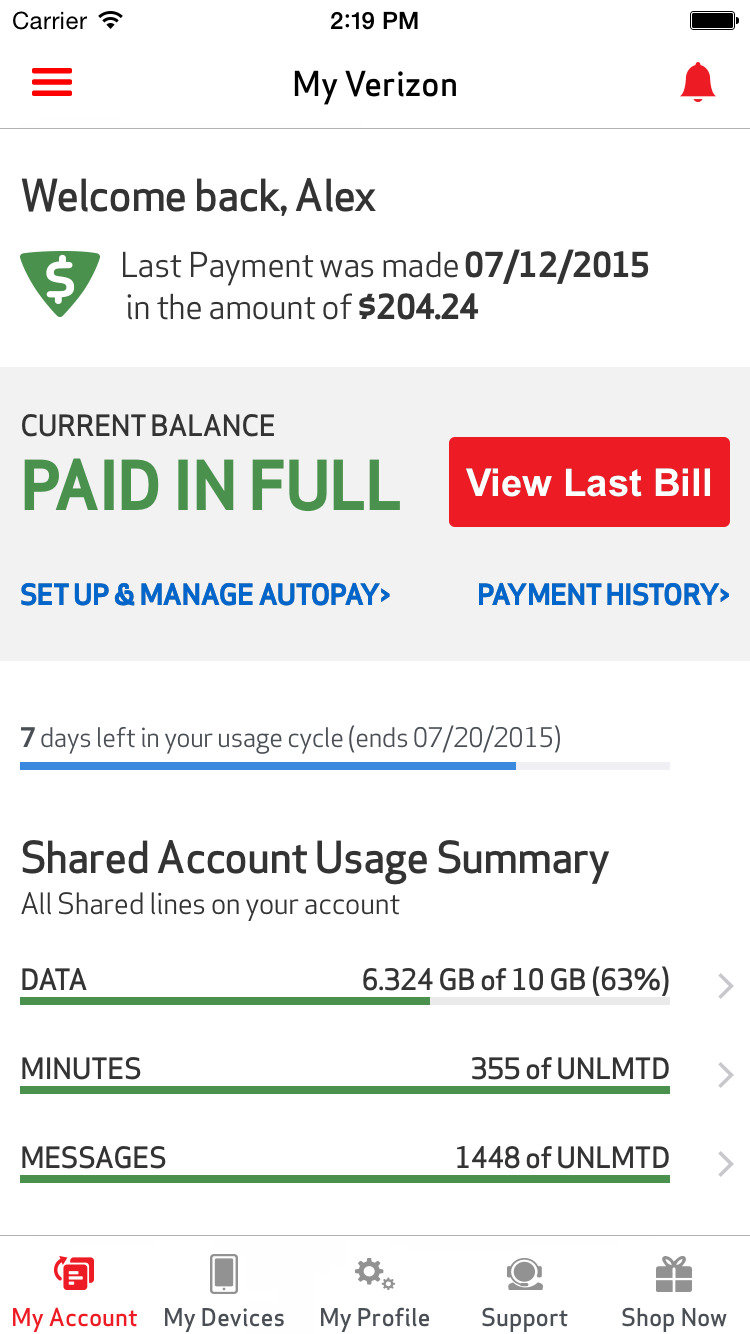Tap the Support headset icon

coord(524,1274)
